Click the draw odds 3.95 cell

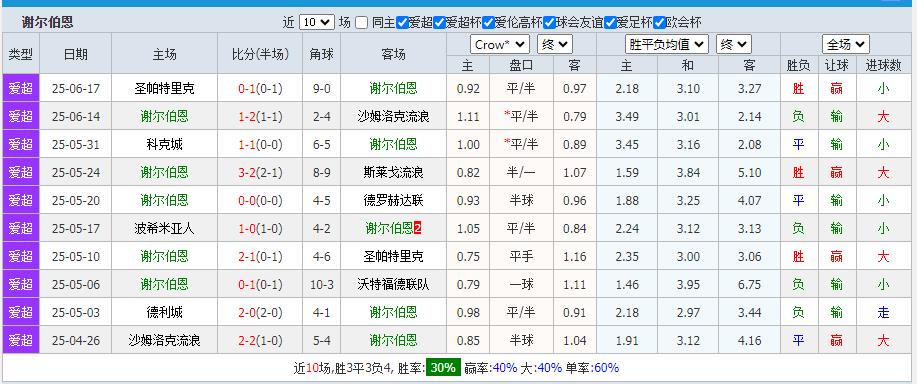[688, 285]
